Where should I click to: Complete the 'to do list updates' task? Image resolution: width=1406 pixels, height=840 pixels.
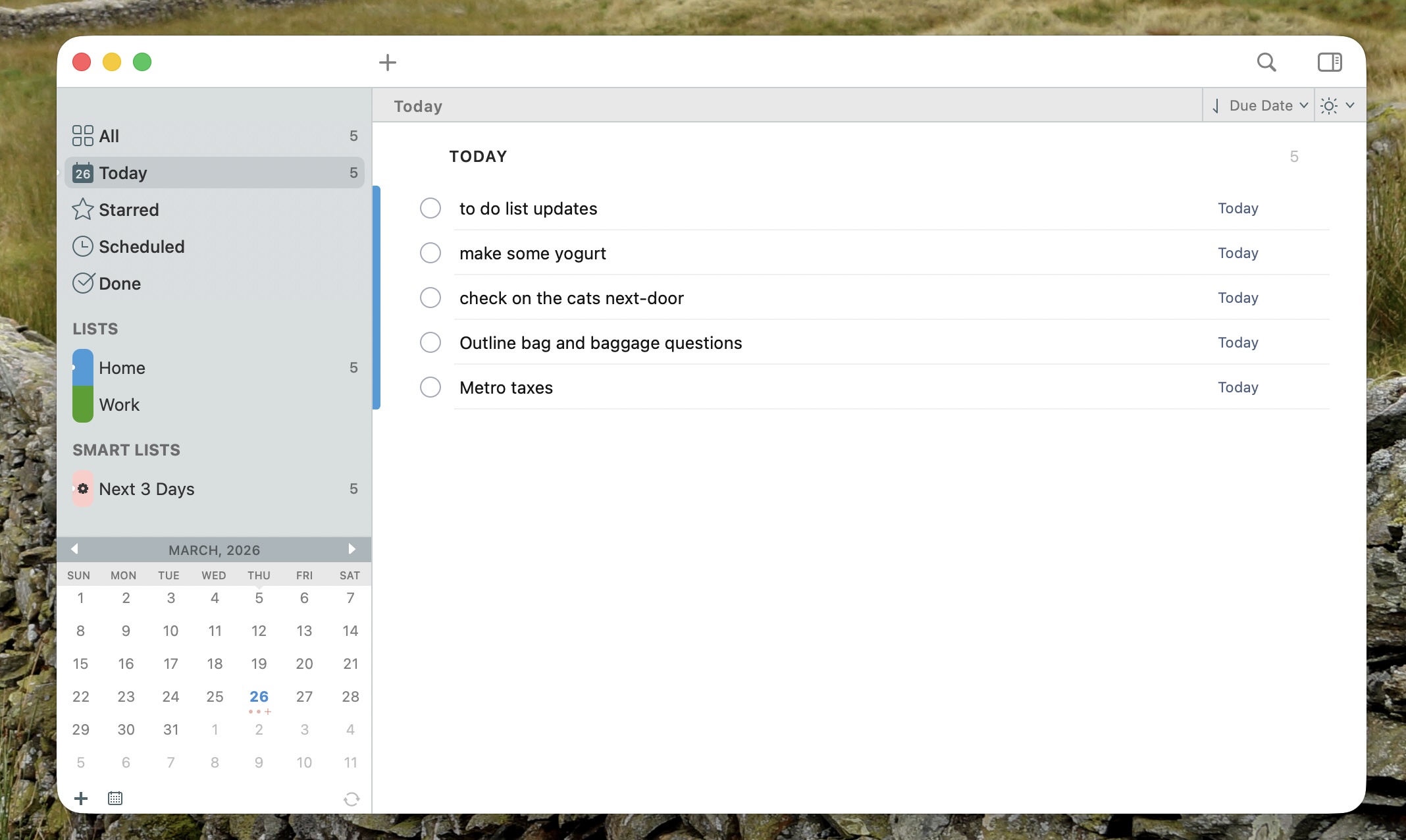click(430, 208)
